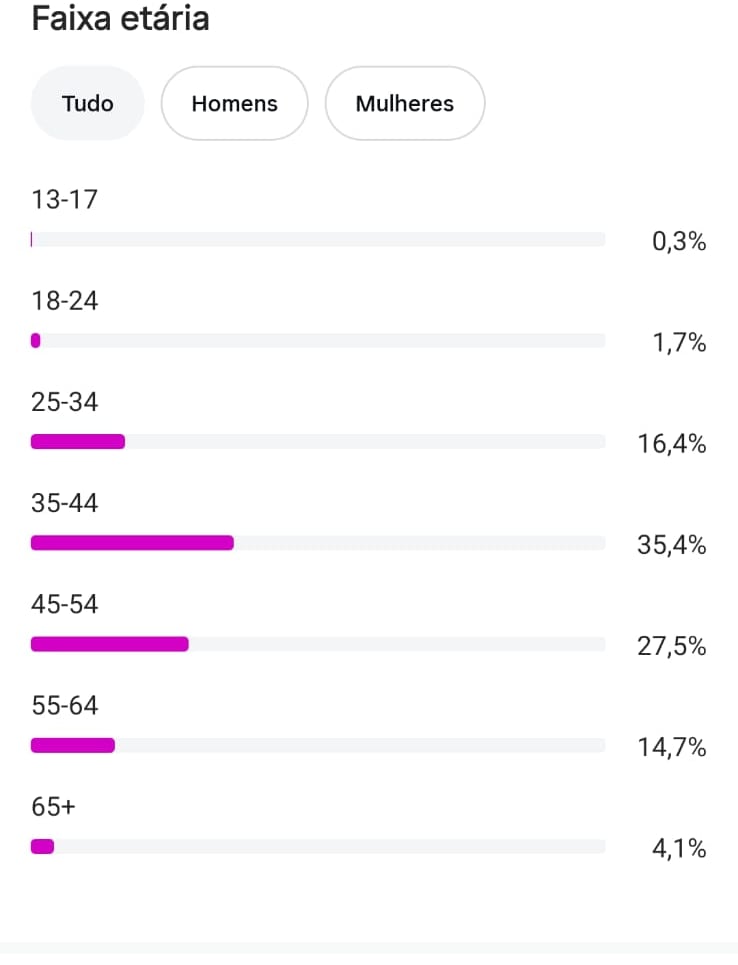Click the 18-24 age label

[x=65, y=301]
